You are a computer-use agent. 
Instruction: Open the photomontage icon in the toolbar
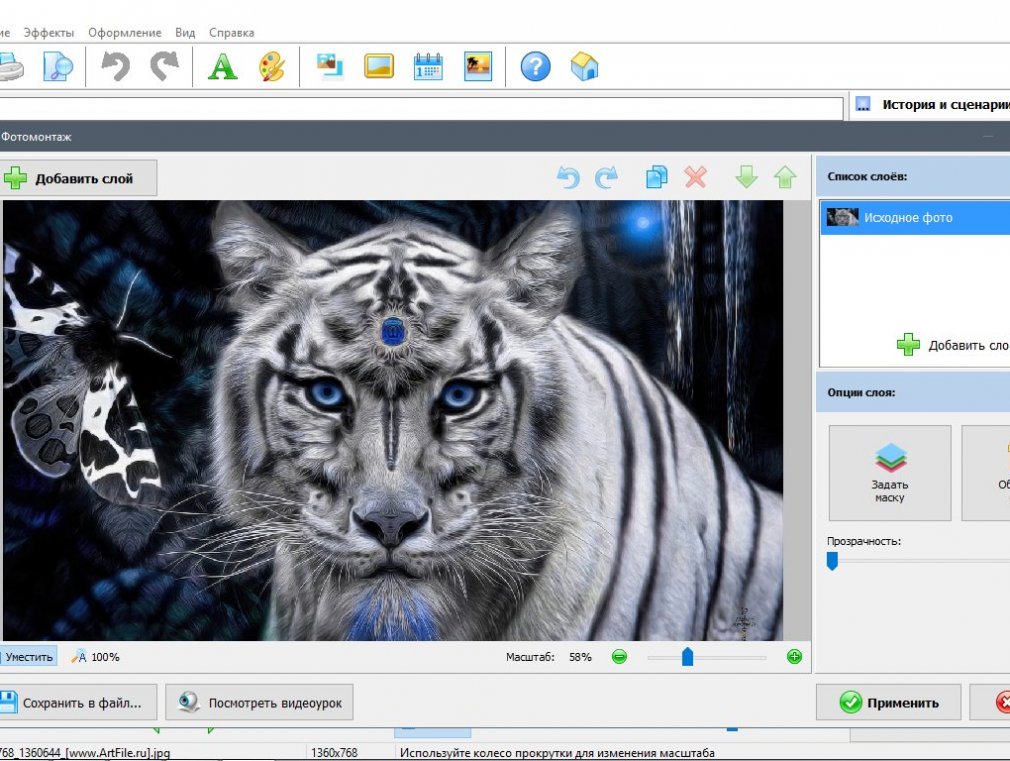pos(330,66)
